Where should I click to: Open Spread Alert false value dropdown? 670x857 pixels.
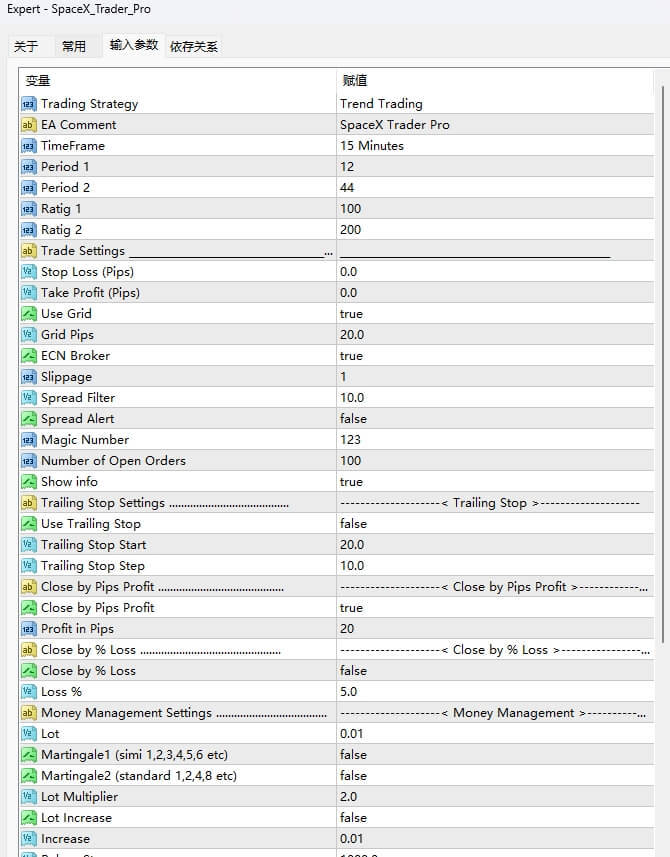[x=353, y=419]
